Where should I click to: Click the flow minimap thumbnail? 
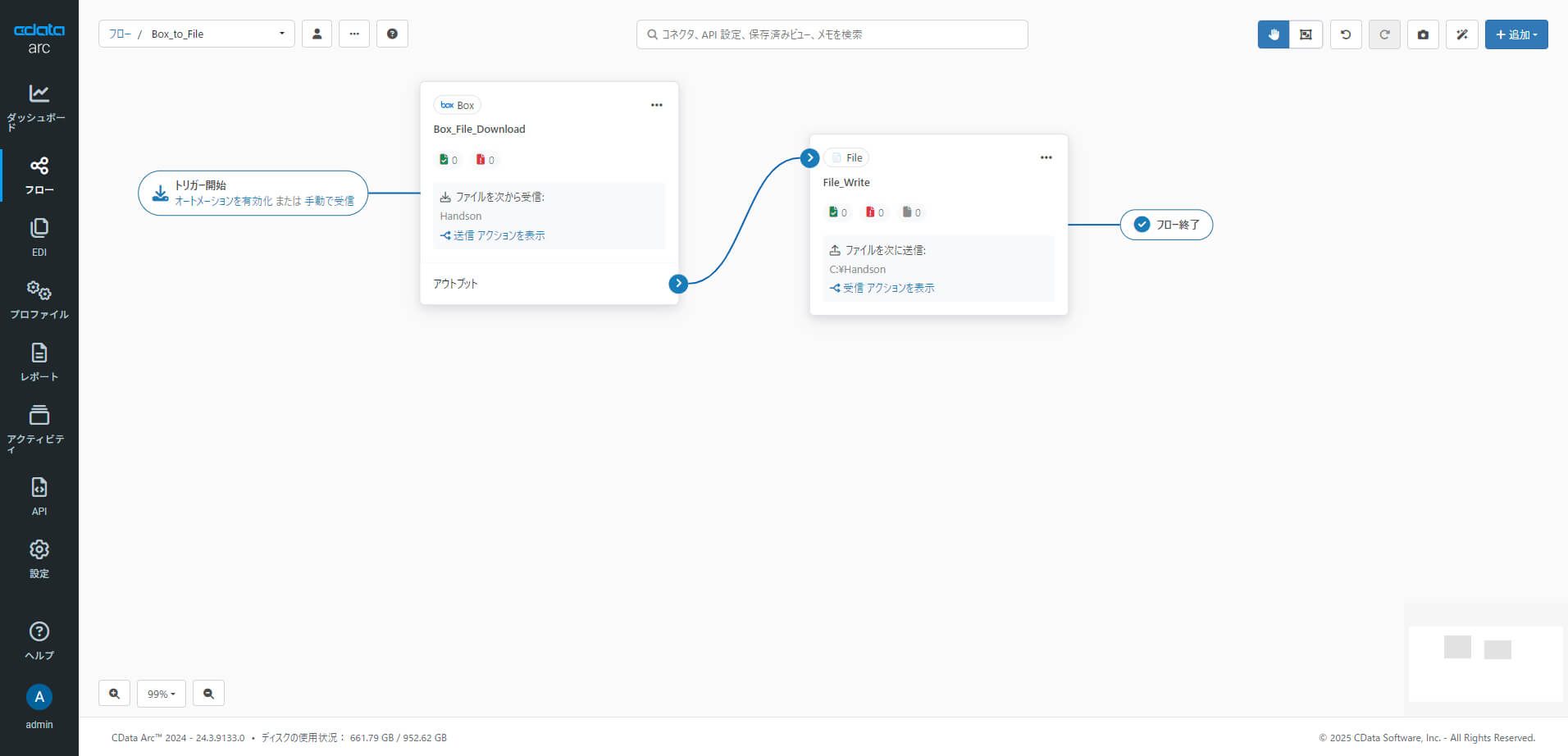pos(1485,663)
